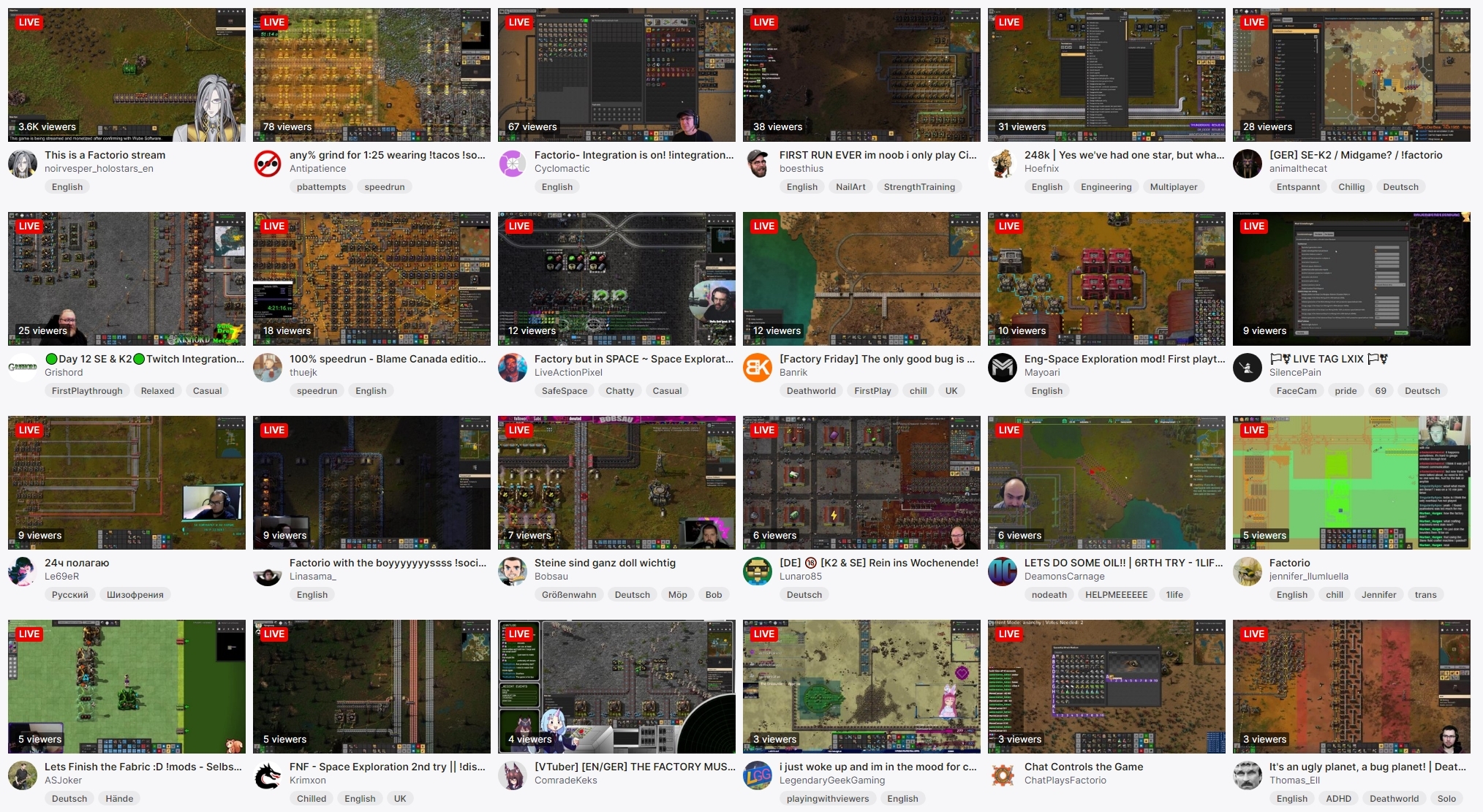Viewport: 1483px width, 812px height.
Task: Open Bobsau's stream thumbnail with 7 viewers
Action: pos(616,482)
